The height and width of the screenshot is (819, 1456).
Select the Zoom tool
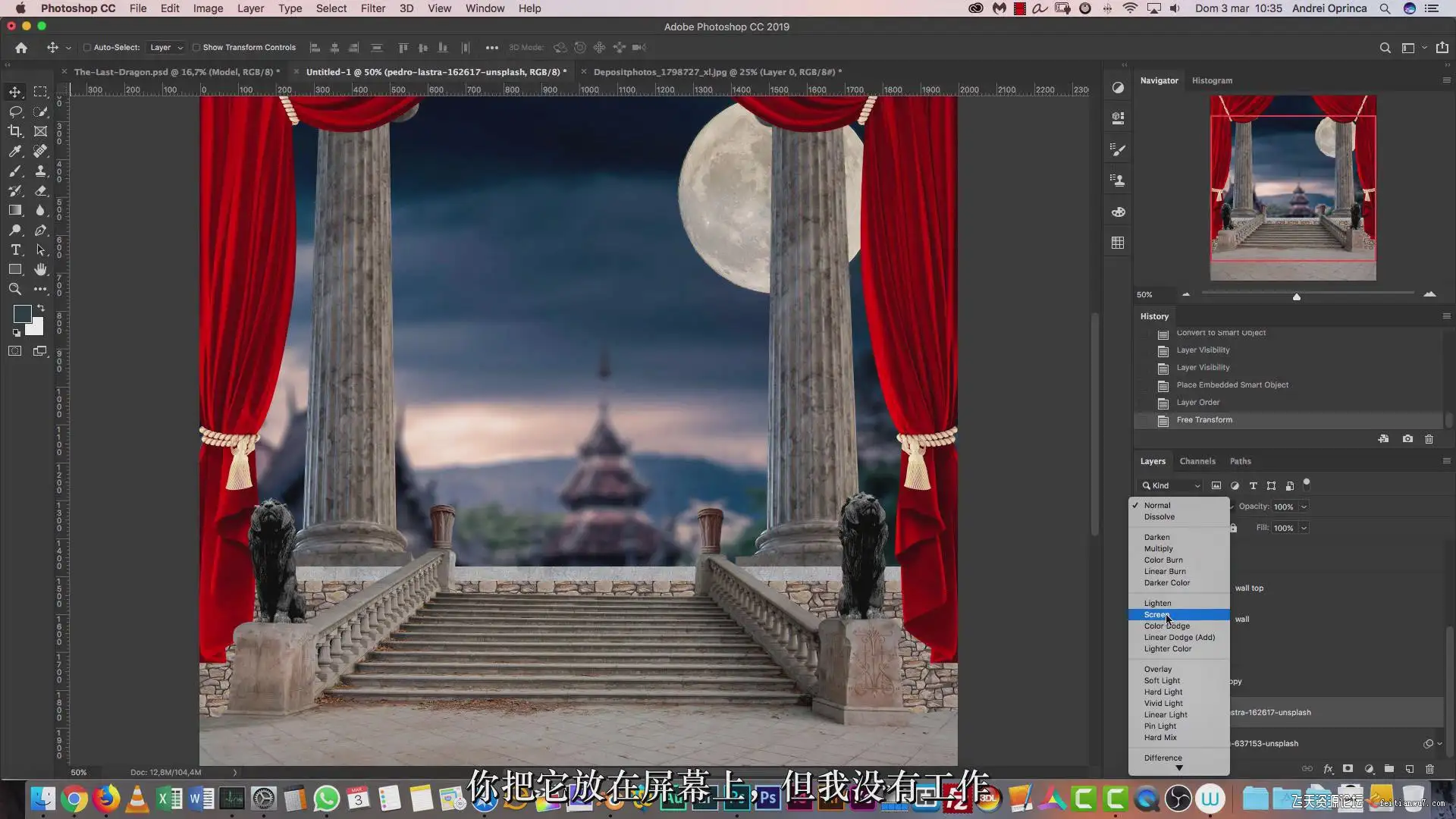pos(15,289)
